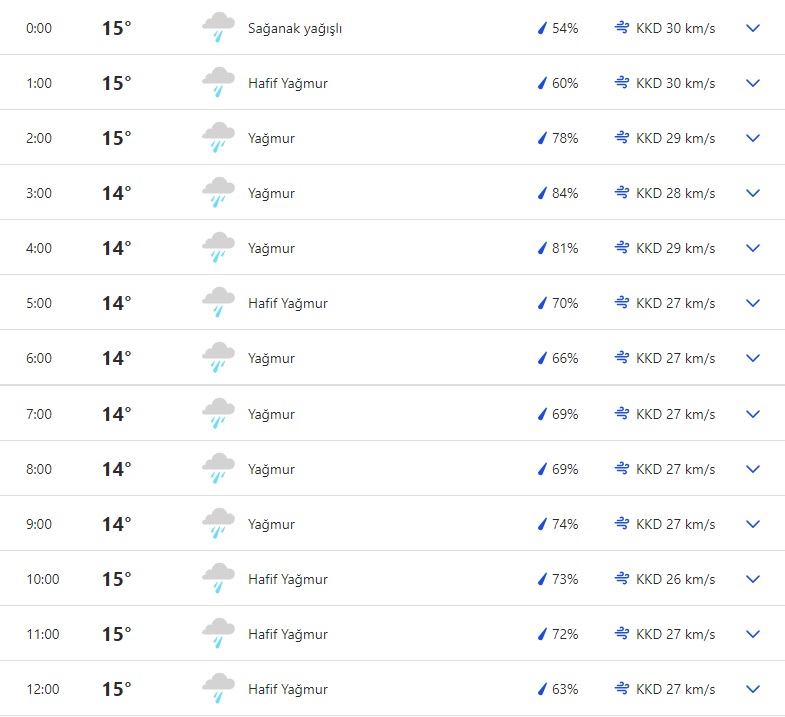Expand the 5:00 forecast row chevron

click(753, 303)
